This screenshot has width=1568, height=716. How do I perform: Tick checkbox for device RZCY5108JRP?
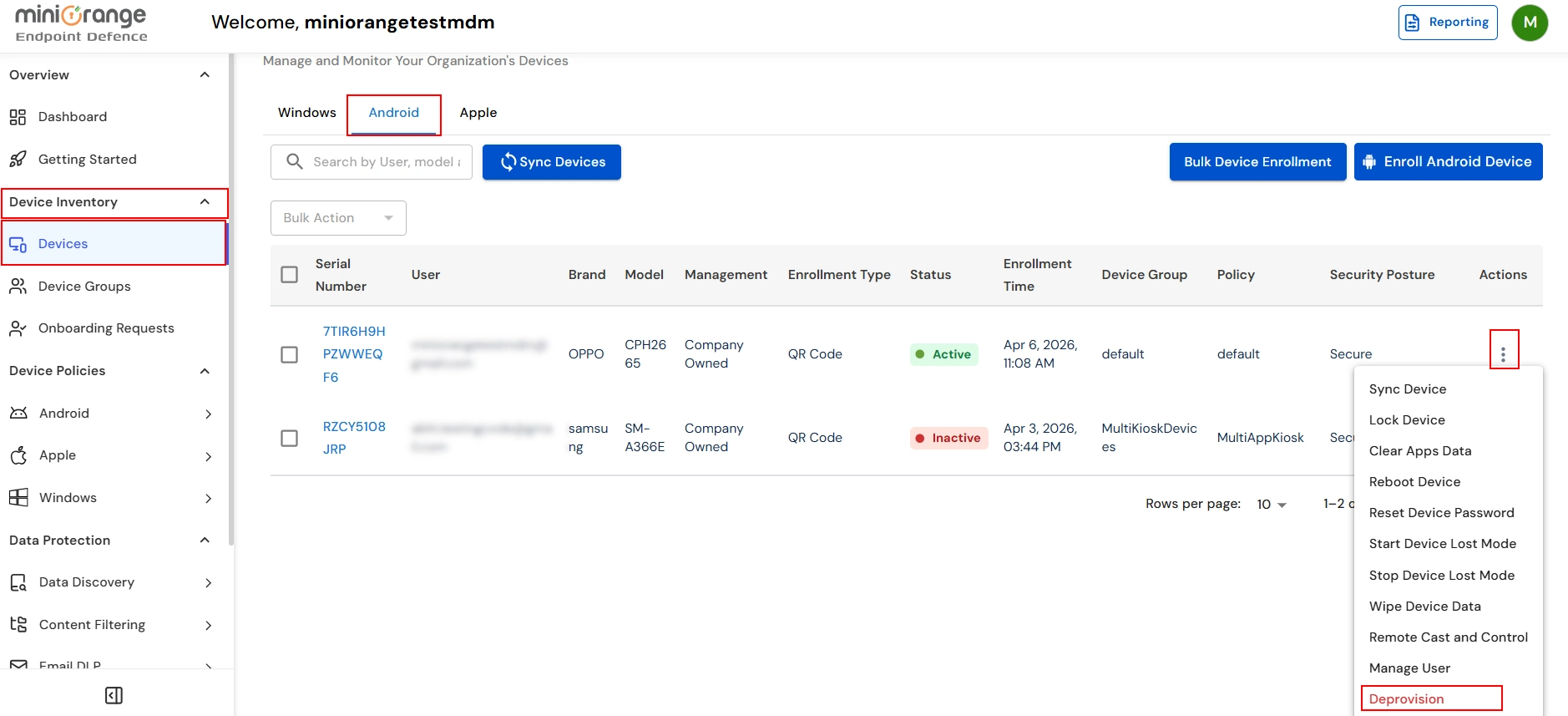coord(290,438)
